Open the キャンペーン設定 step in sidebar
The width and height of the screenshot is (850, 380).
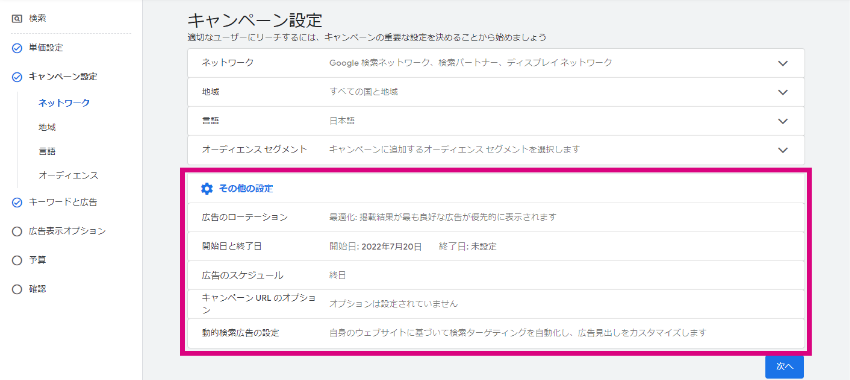pyautogui.click(x=63, y=77)
